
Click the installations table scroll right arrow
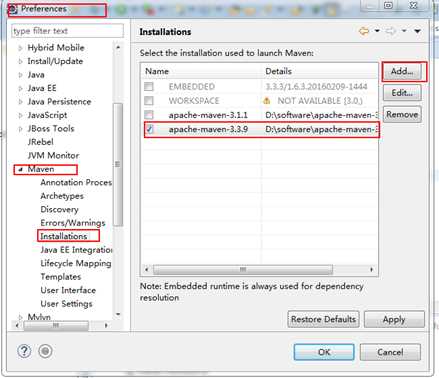pos(372,269)
